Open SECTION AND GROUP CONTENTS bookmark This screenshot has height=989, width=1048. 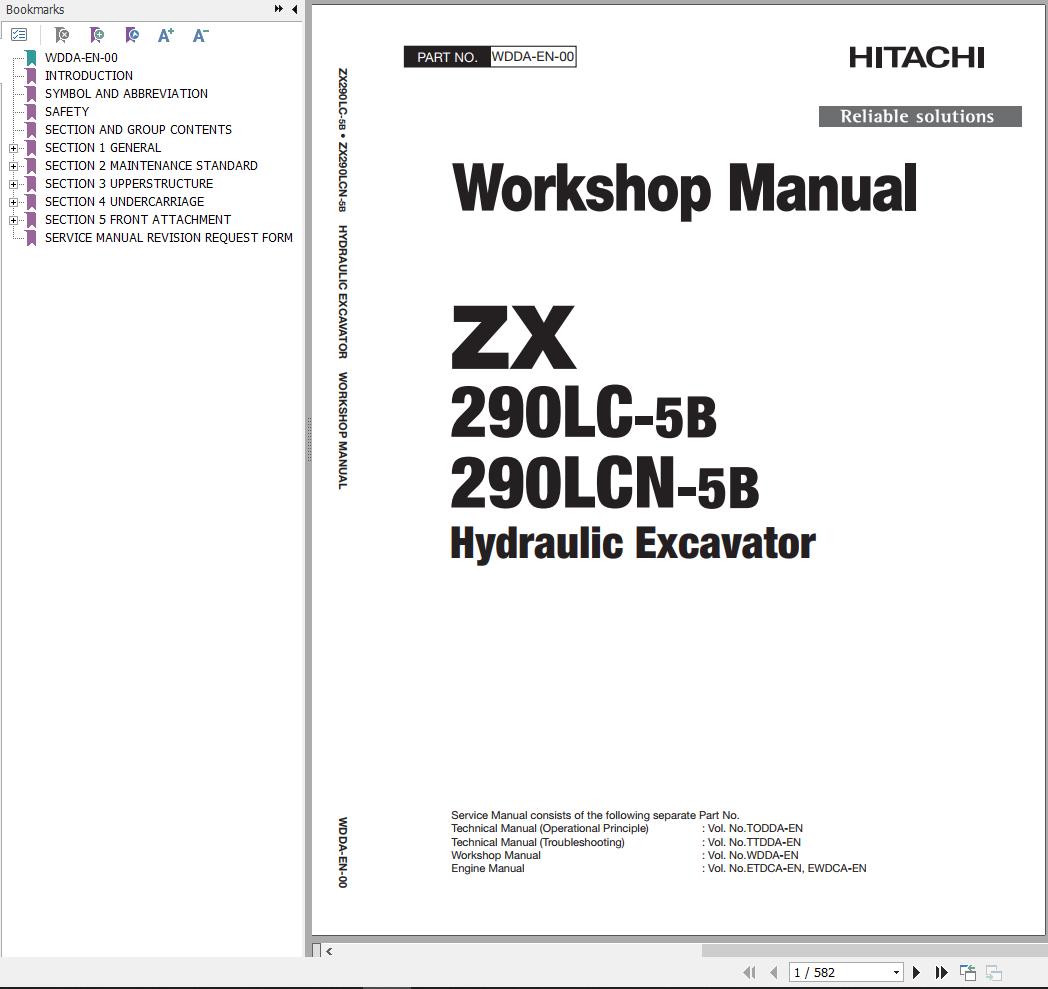pos(138,130)
